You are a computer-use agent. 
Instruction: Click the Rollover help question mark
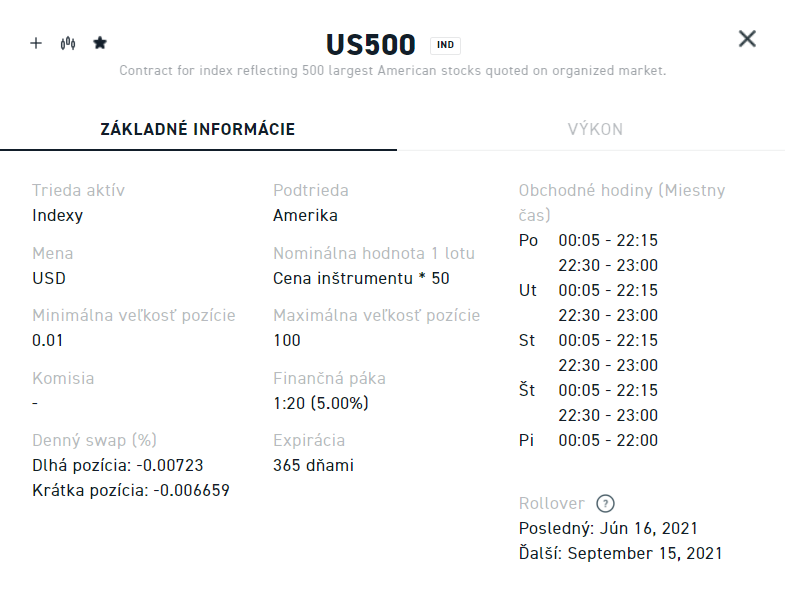click(604, 504)
